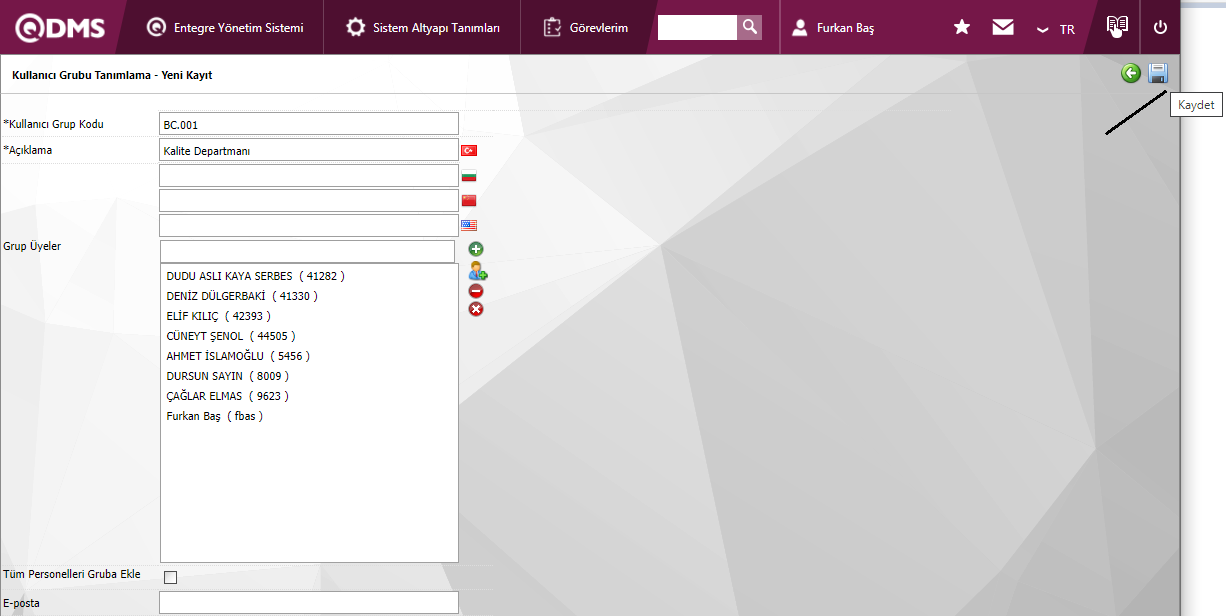Click the US flag icon

[468, 225]
